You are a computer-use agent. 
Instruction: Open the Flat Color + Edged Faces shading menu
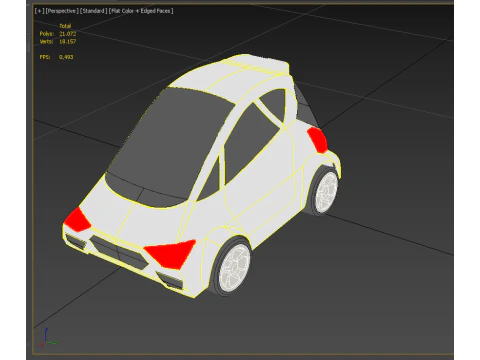141,11
